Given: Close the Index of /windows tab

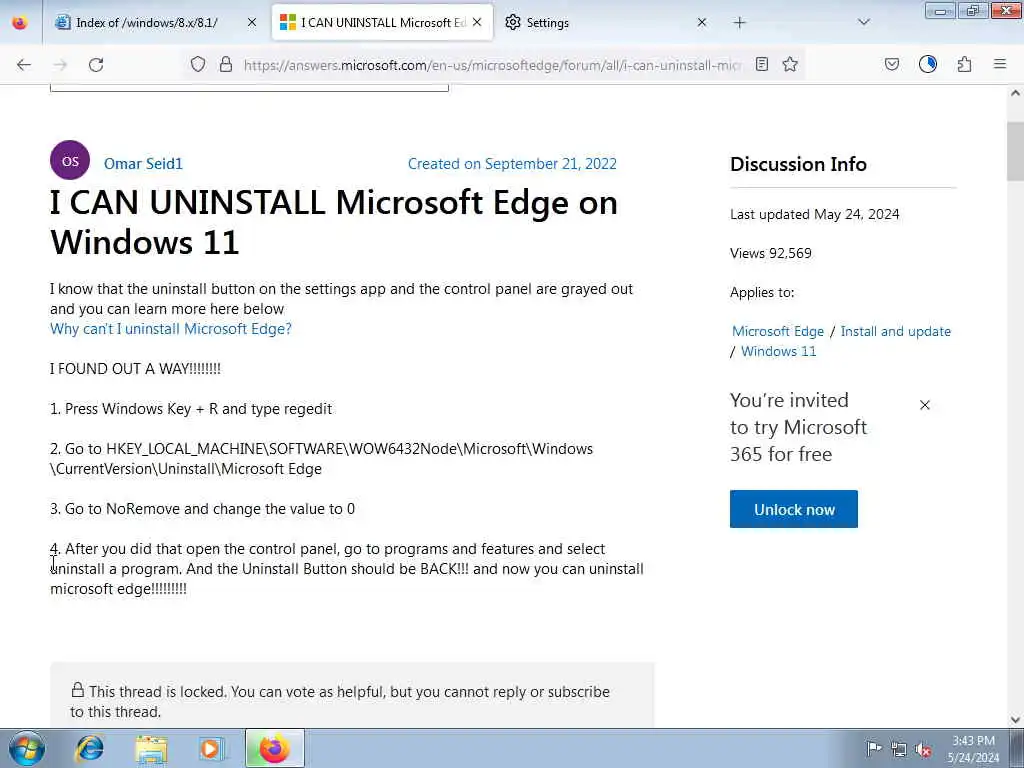Looking at the screenshot, I should (252, 23).
